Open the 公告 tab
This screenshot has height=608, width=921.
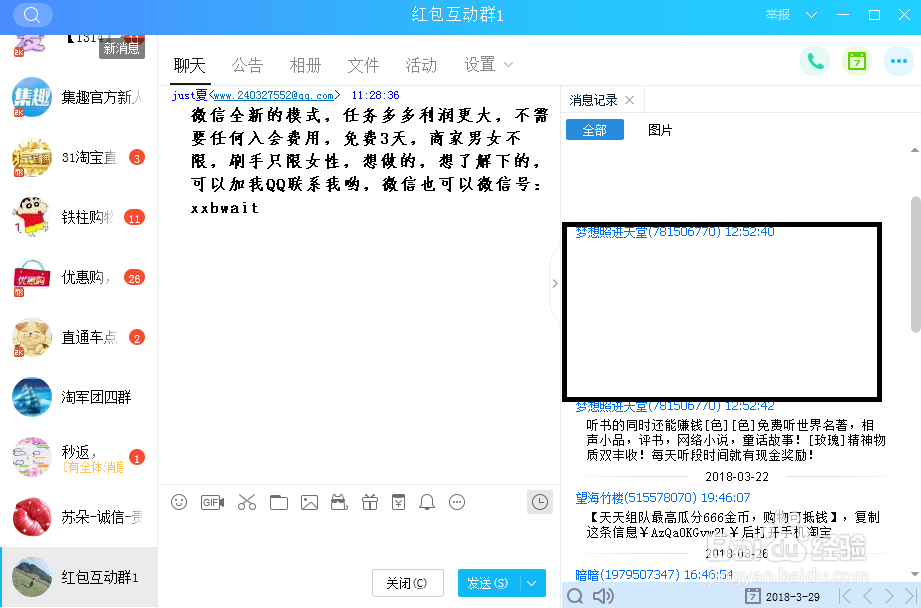(x=247, y=65)
